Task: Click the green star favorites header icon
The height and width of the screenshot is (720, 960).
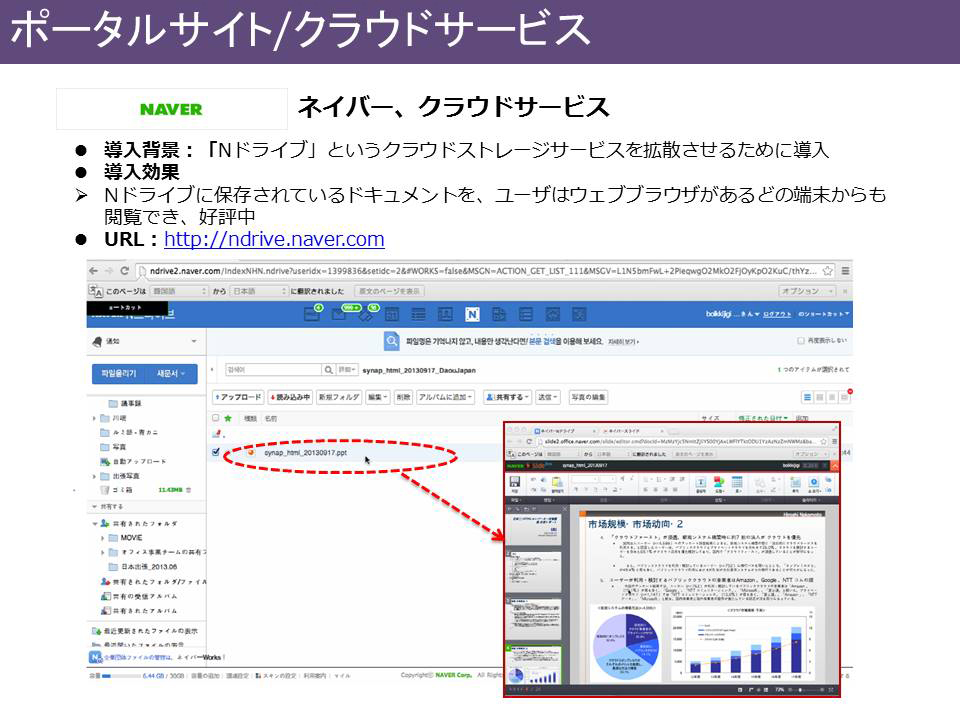Action: tap(228, 419)
